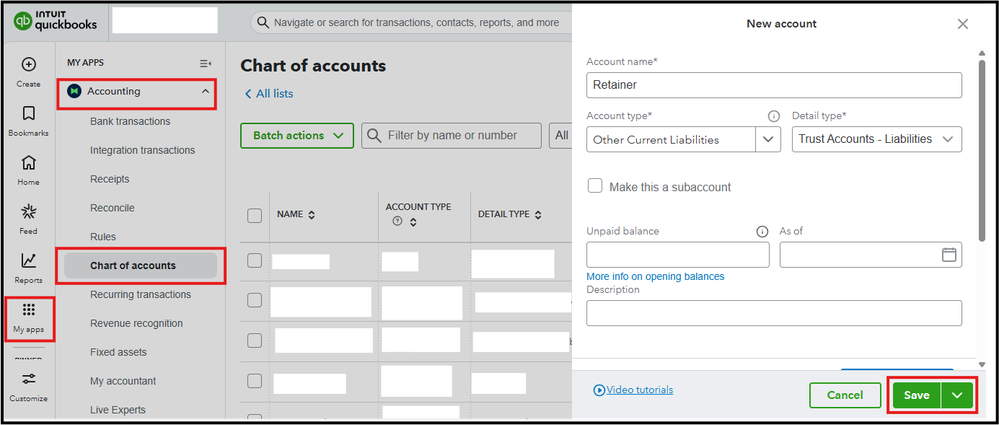The image size is (999, 425).
Task: Check Make this a subaccount
Action: click(595, 186)
